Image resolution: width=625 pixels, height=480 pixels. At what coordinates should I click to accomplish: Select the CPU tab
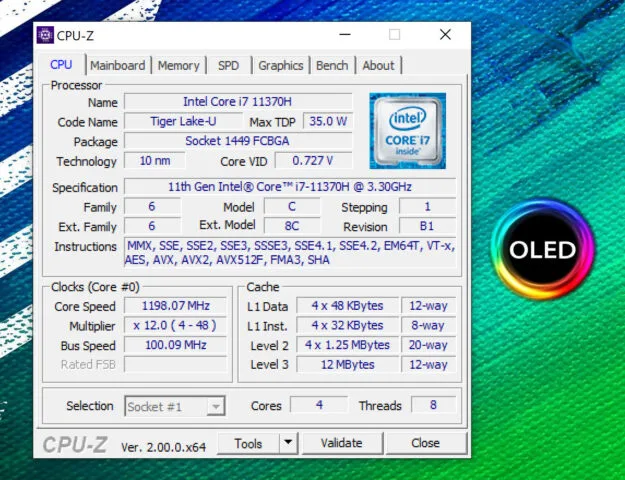61,65
